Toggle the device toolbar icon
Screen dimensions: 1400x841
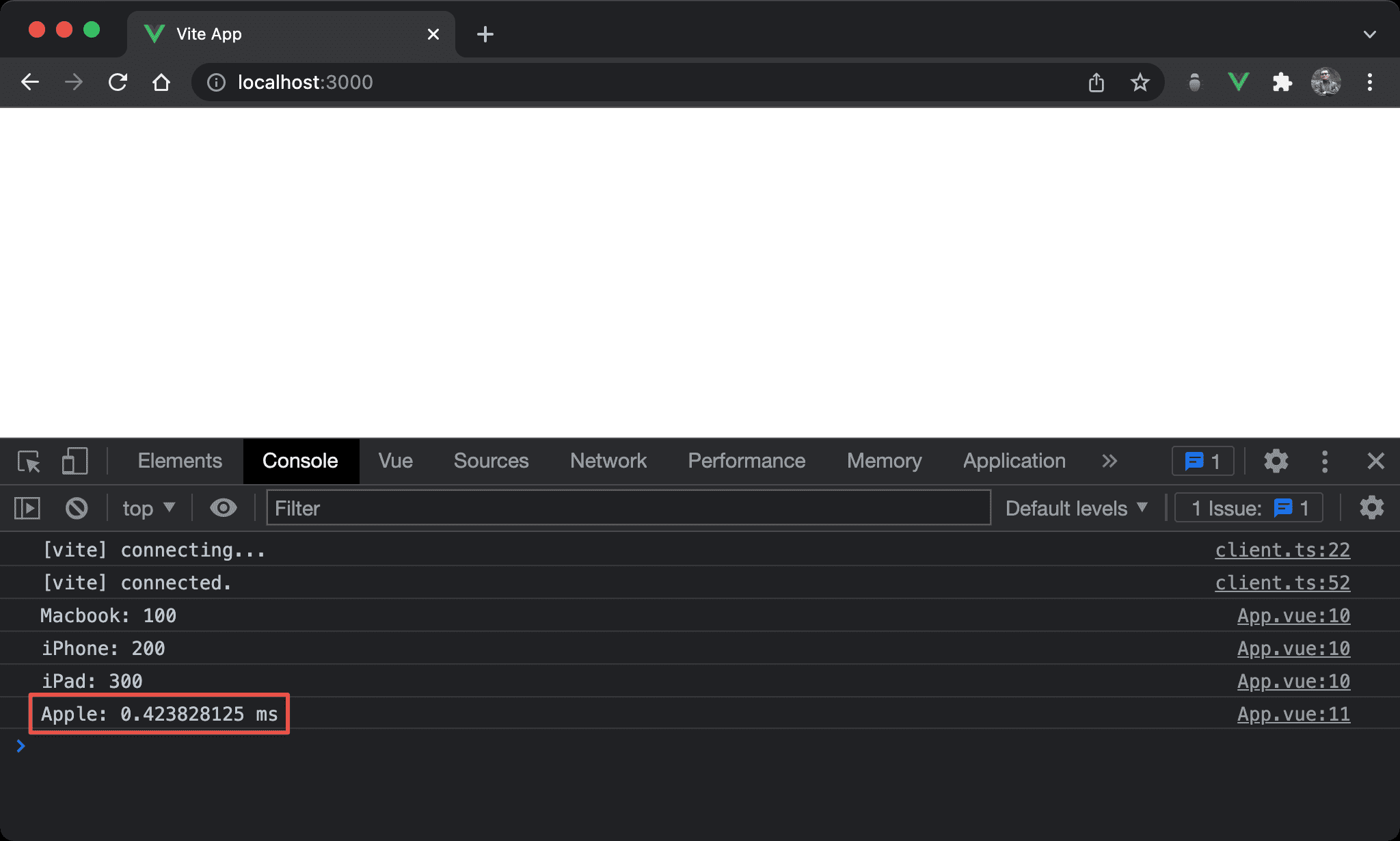pos(75,462)
